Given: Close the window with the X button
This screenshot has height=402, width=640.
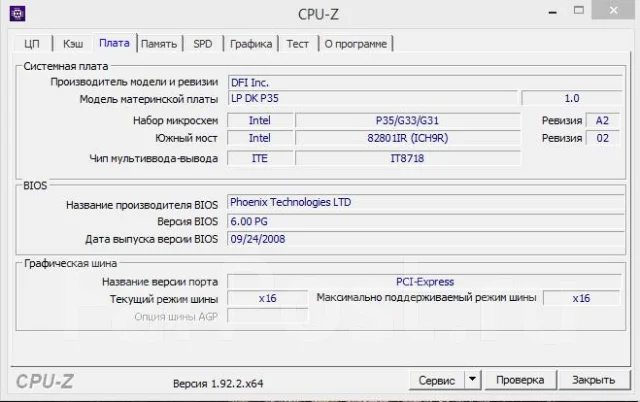Looking at the screenshot, I should coord(613,10).
